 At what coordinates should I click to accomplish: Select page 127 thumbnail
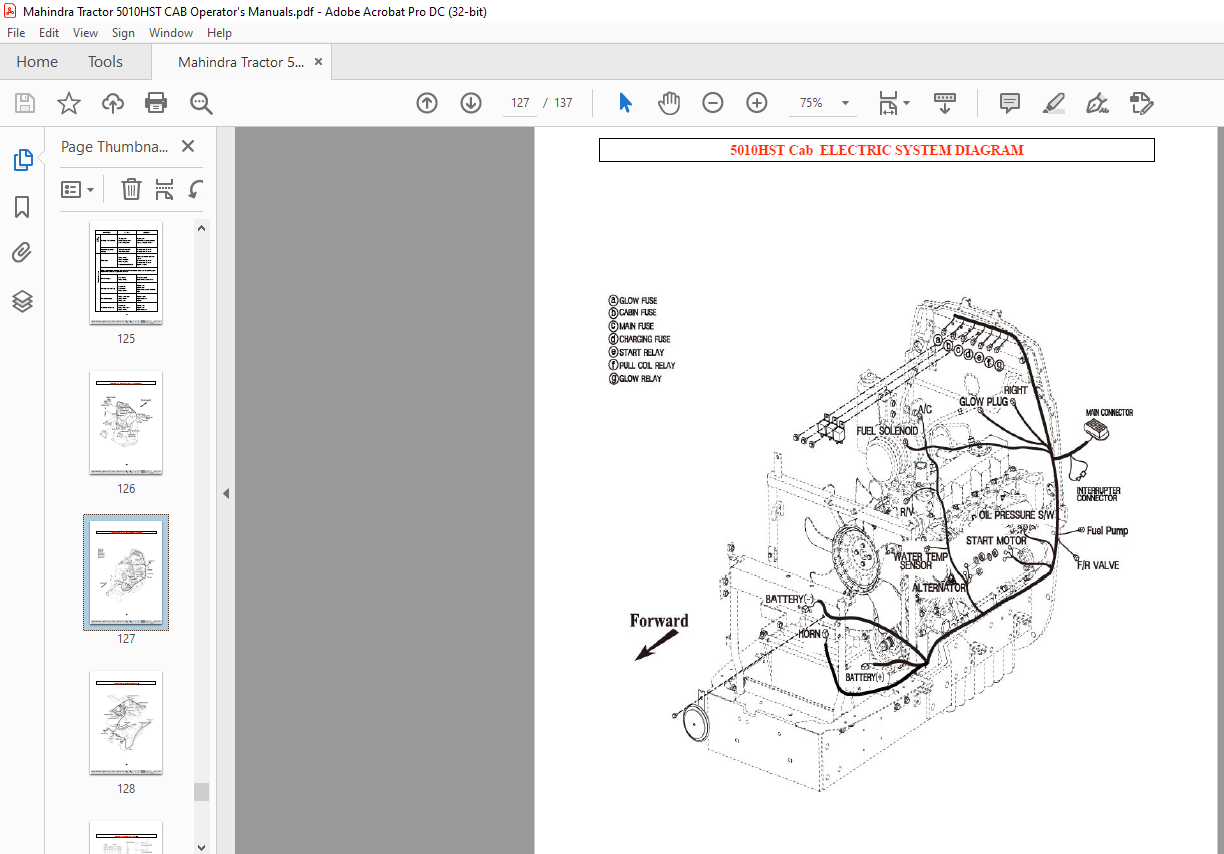126,573
